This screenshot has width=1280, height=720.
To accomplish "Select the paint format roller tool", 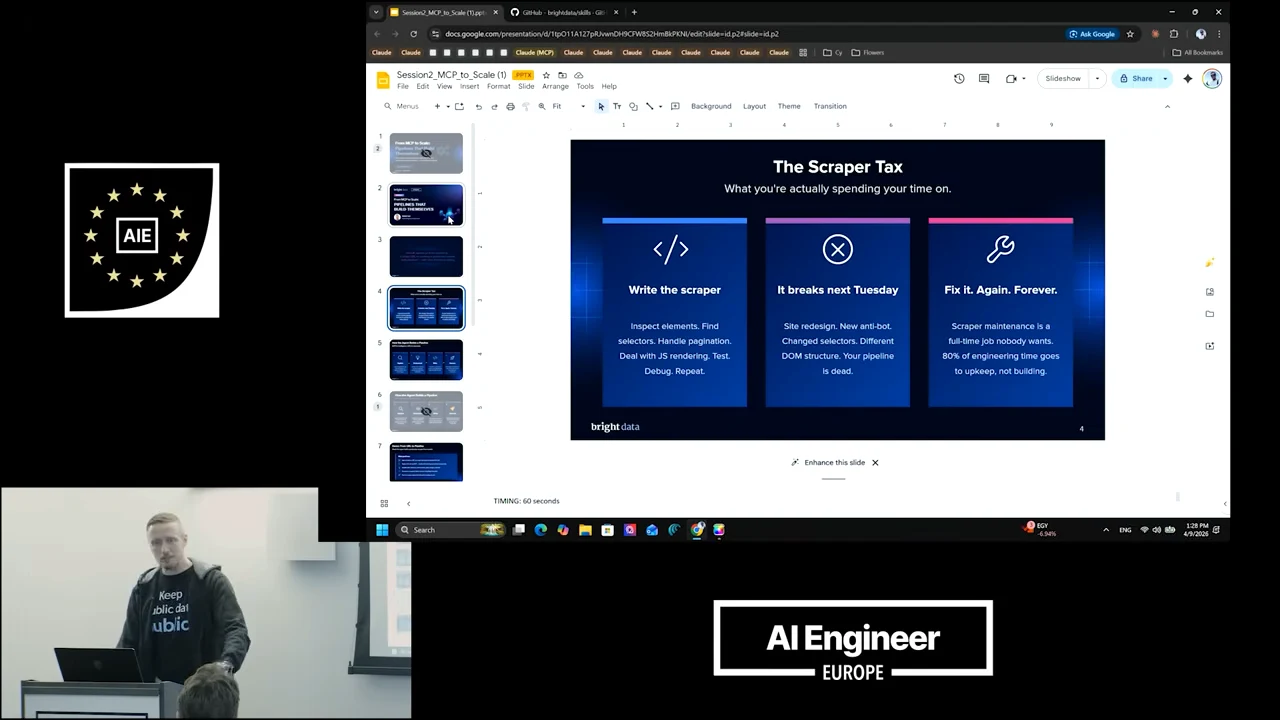I will (526, 106).
